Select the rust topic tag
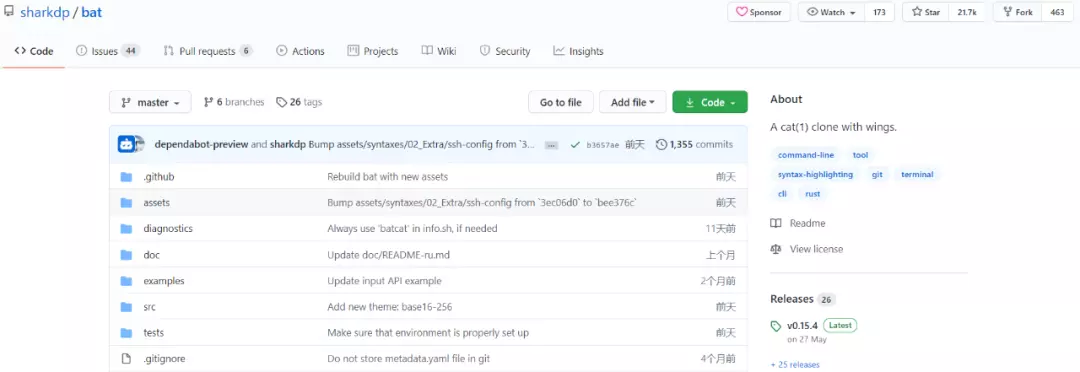 coord(813,194)
